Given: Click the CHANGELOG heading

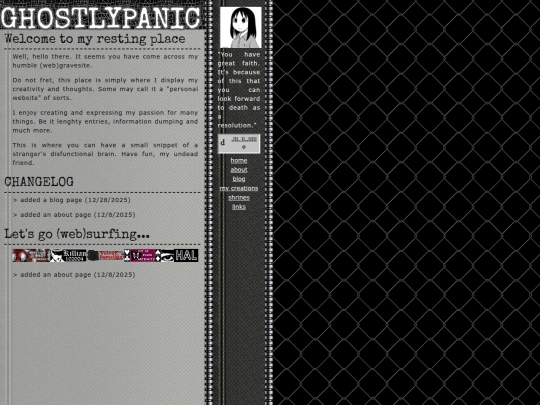Looking at the screenshot, I should (x=39, y=182).
